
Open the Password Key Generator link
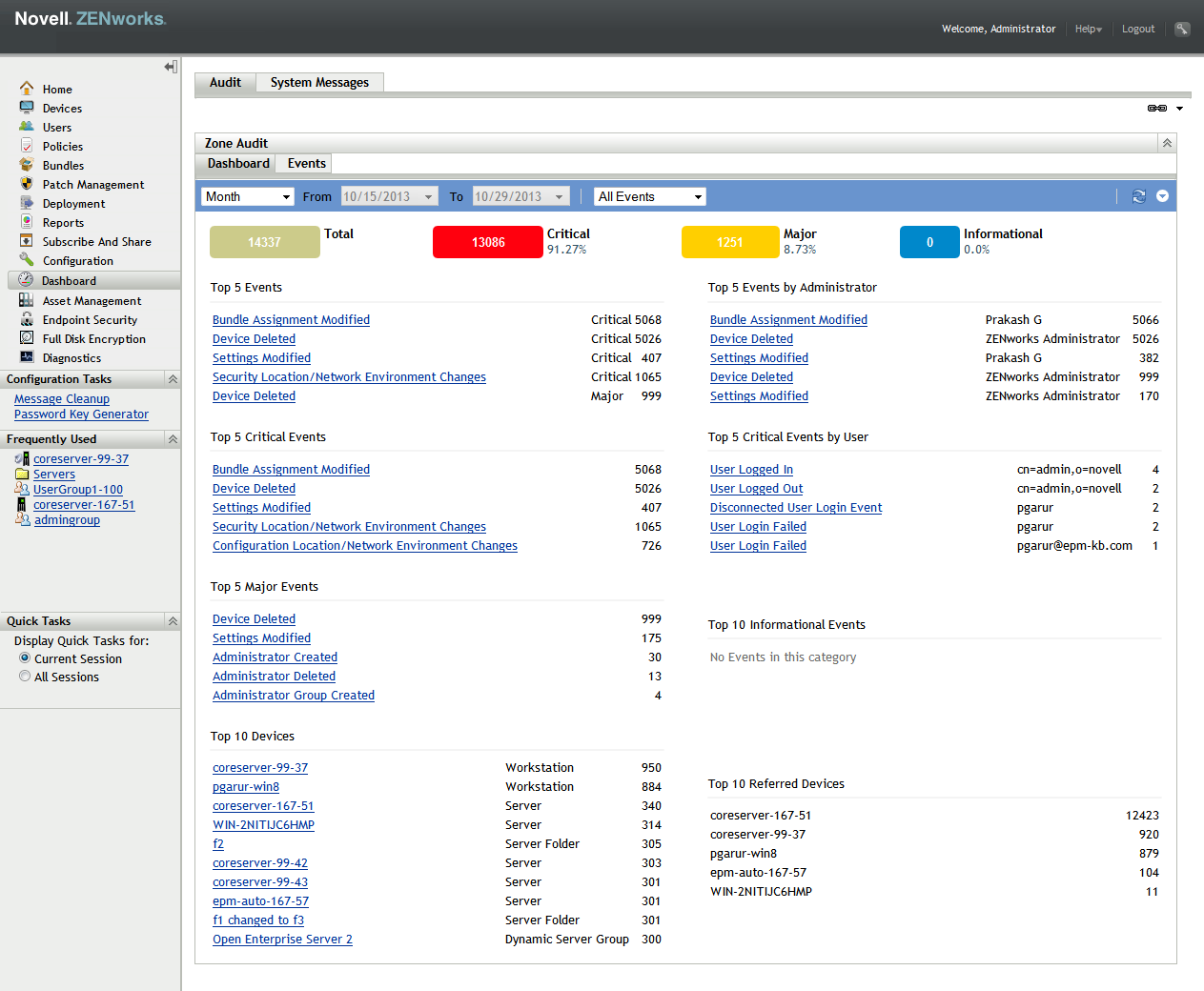pos(81,415)
